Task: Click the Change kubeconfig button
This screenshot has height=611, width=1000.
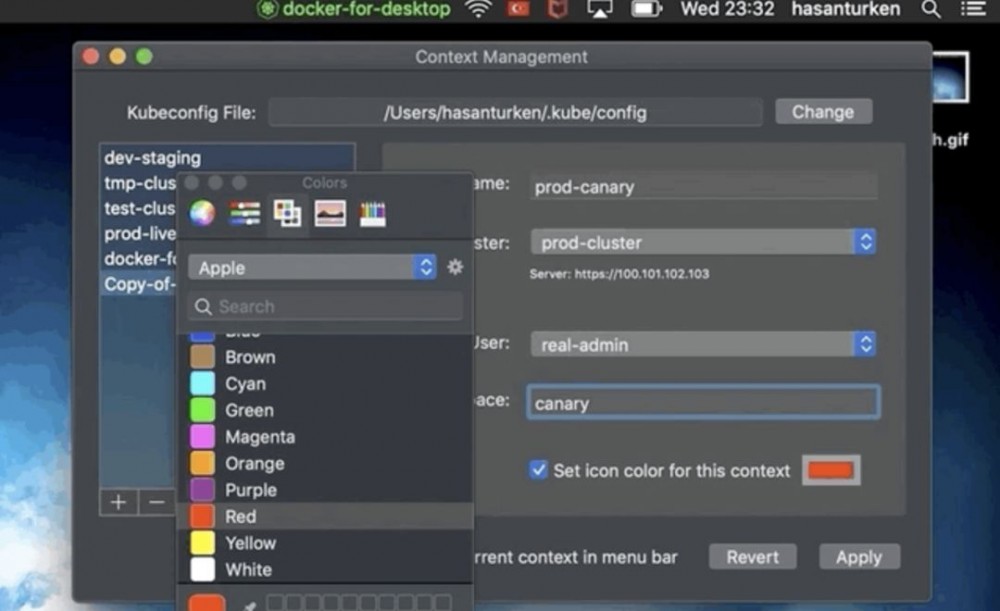Action: click(823, 112)
